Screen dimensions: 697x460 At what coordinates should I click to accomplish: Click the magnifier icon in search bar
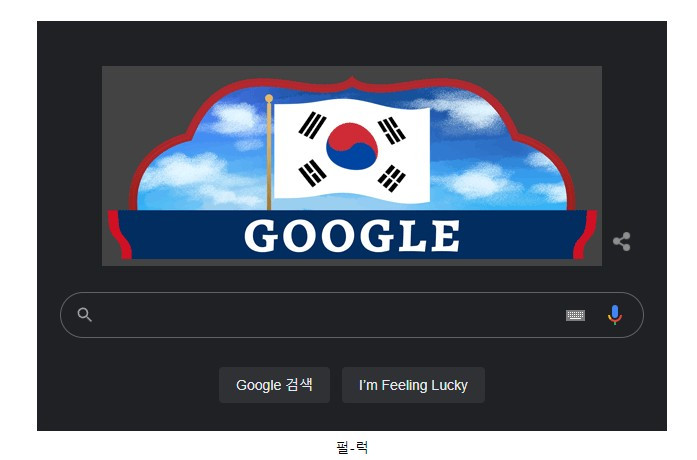click(x=84, y=315)
